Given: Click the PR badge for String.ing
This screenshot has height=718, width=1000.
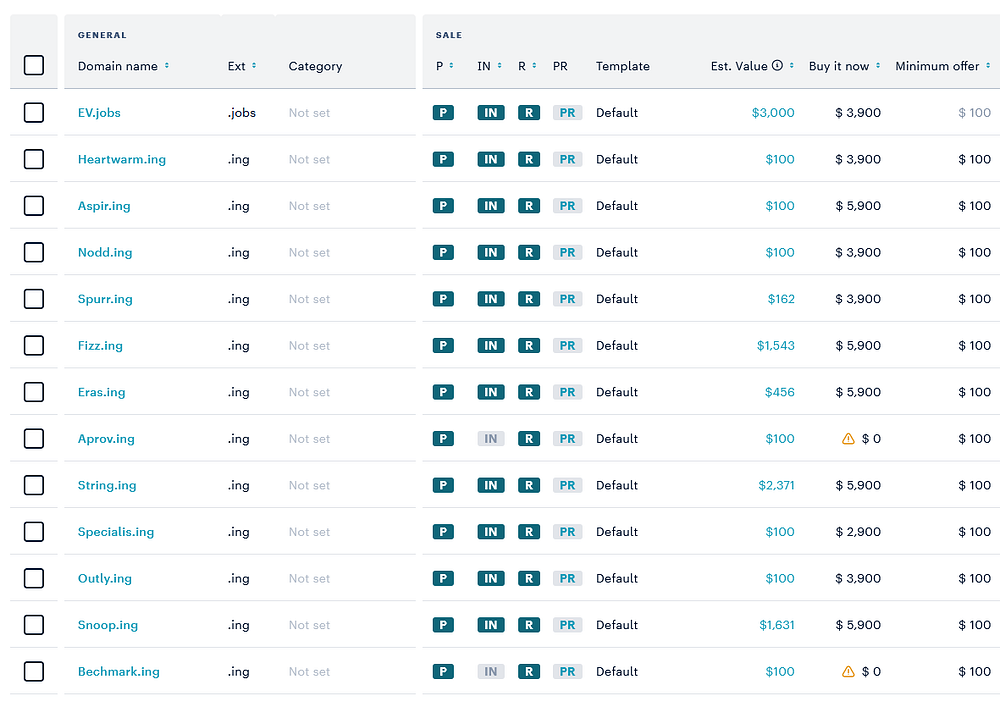Looking at the screenshot, I should point(567,486).
